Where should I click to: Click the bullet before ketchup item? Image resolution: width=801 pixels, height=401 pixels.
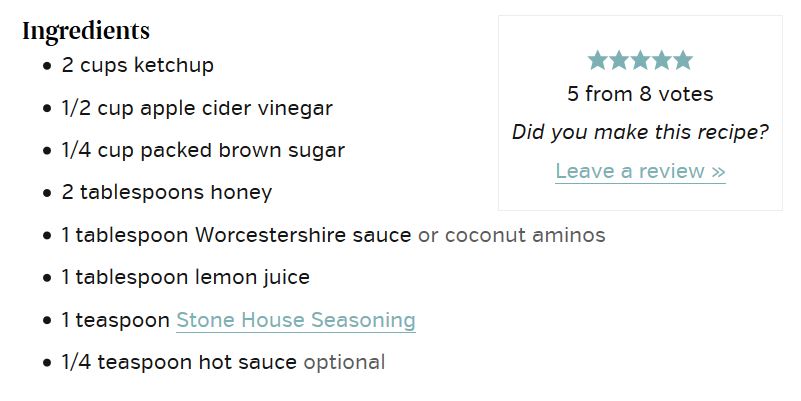pos(48,66)
